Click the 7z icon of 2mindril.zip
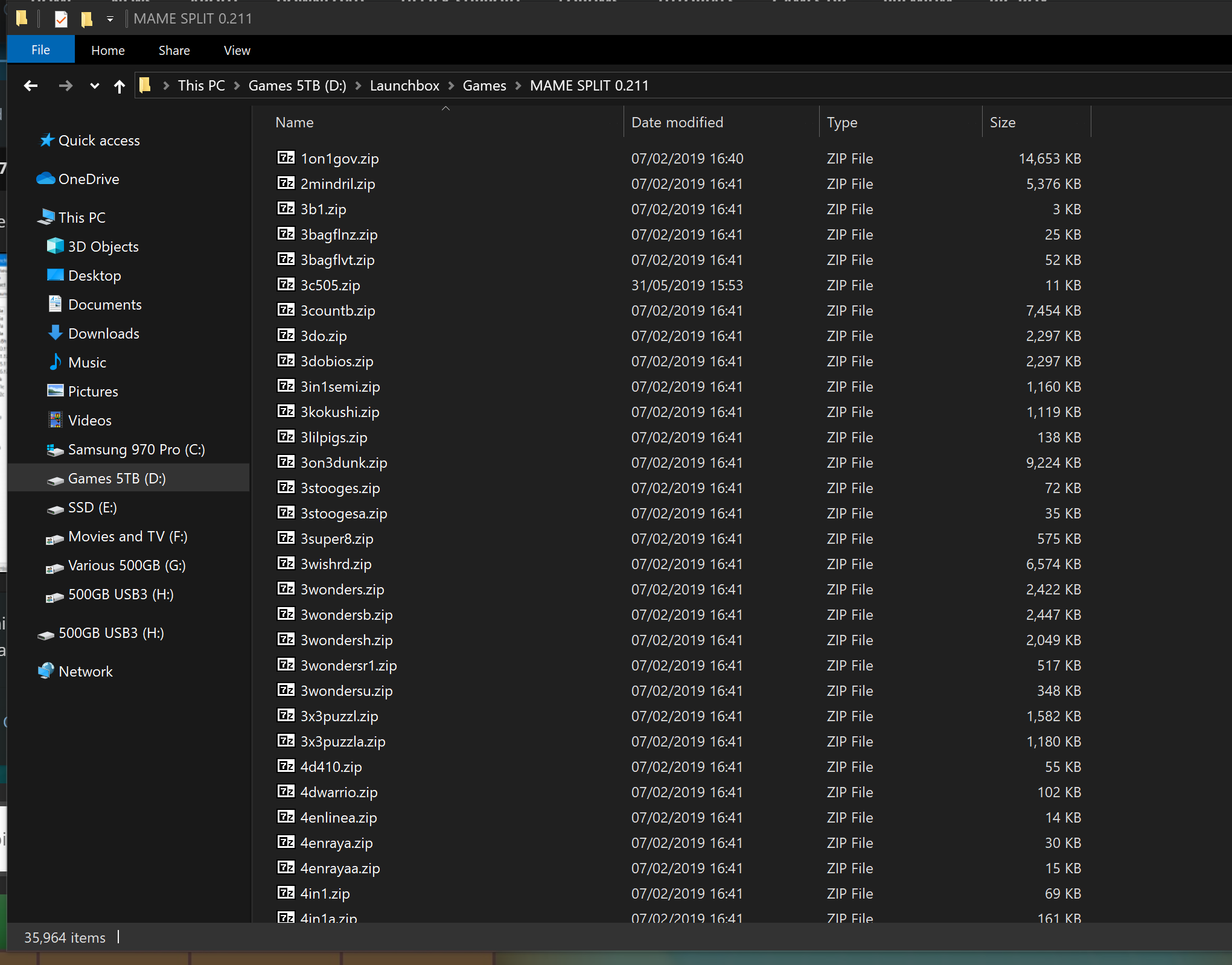Viewport: 1232px width, 965px height. click(x=286, y=183)
